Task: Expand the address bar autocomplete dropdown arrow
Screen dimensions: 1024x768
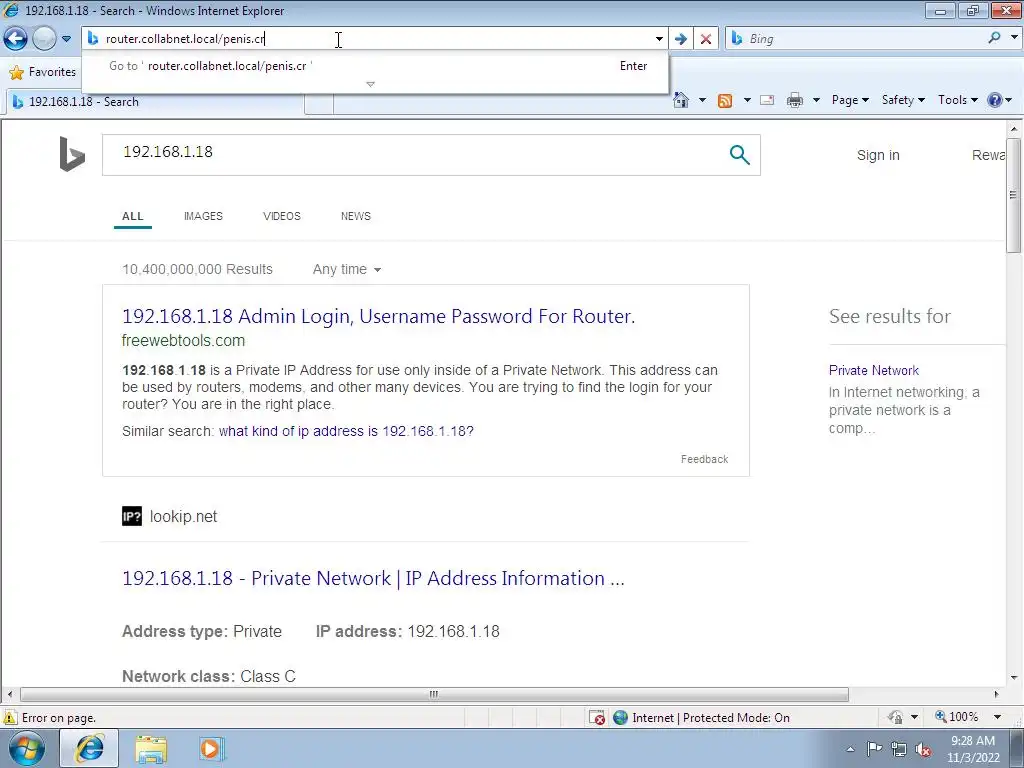Action: click(659, 39)
